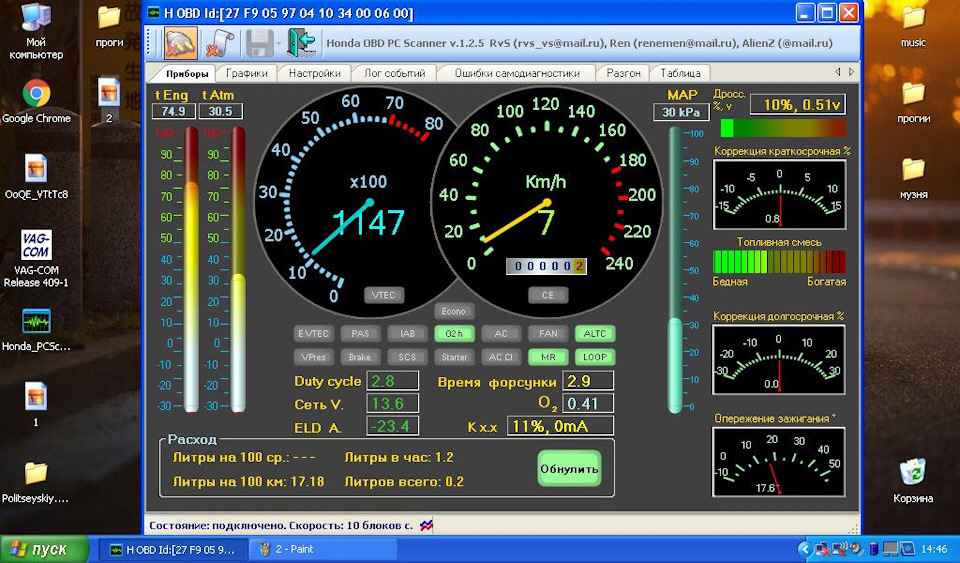Expand hidden tray icons arrow
960x563 pixels.
coord(806,549)
